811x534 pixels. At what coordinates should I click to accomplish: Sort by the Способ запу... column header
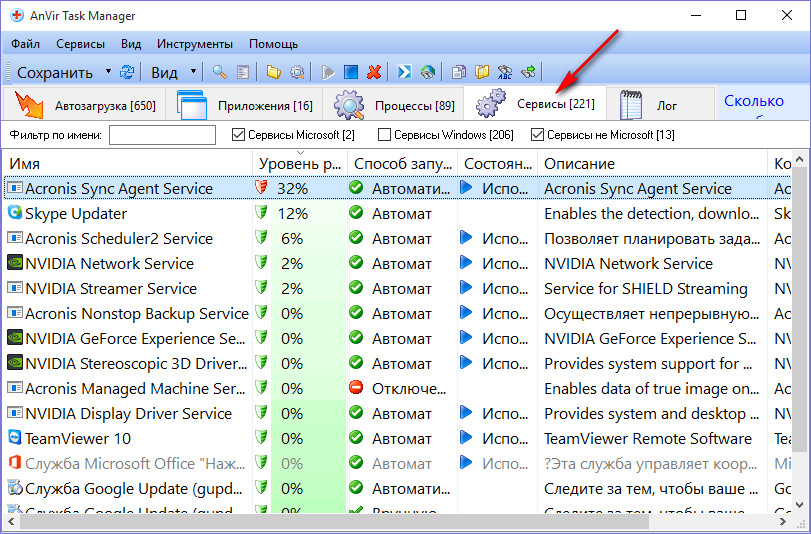click(402, 164)
